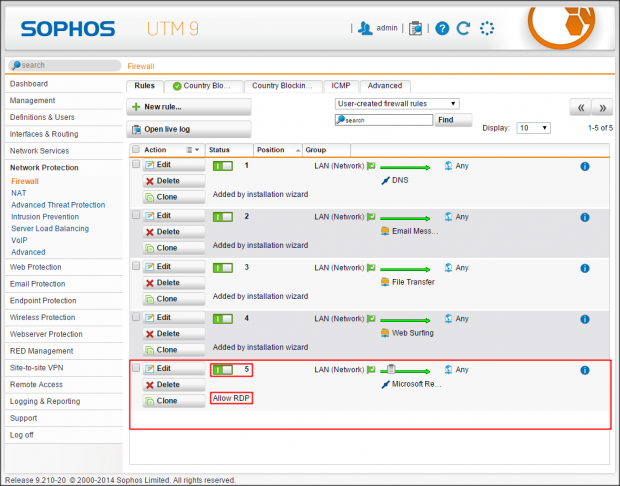Select the checkbox for rule 1

point(136,164)
